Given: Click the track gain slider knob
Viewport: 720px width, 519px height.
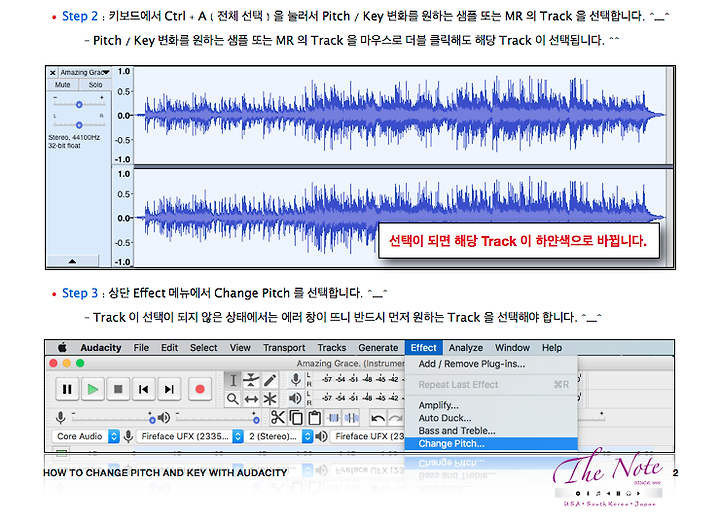Looking at the screenshot, I should [79, 105].
